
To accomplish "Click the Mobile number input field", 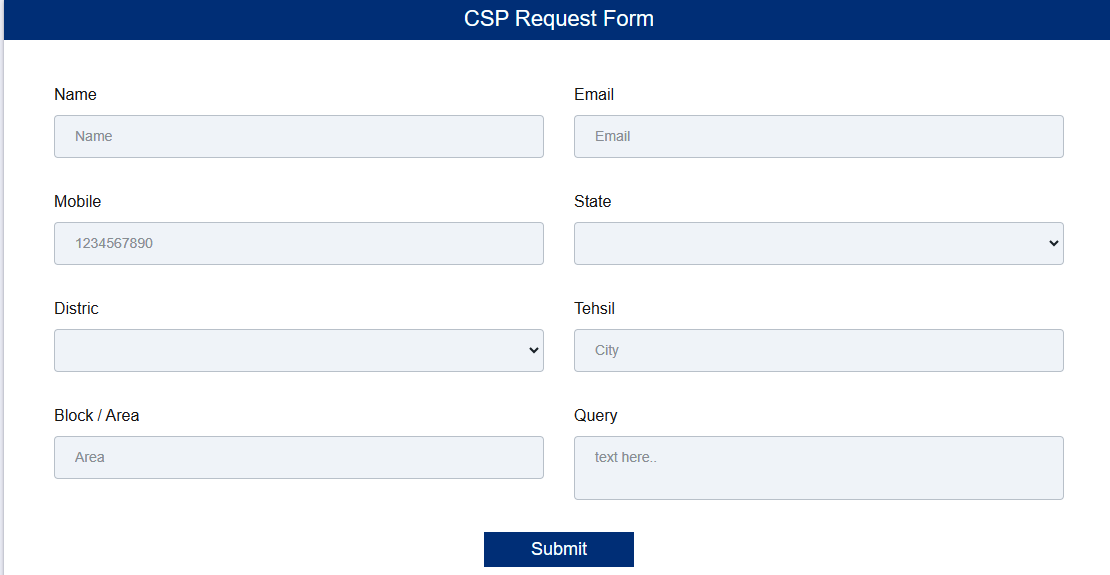I will coord(298,243).
